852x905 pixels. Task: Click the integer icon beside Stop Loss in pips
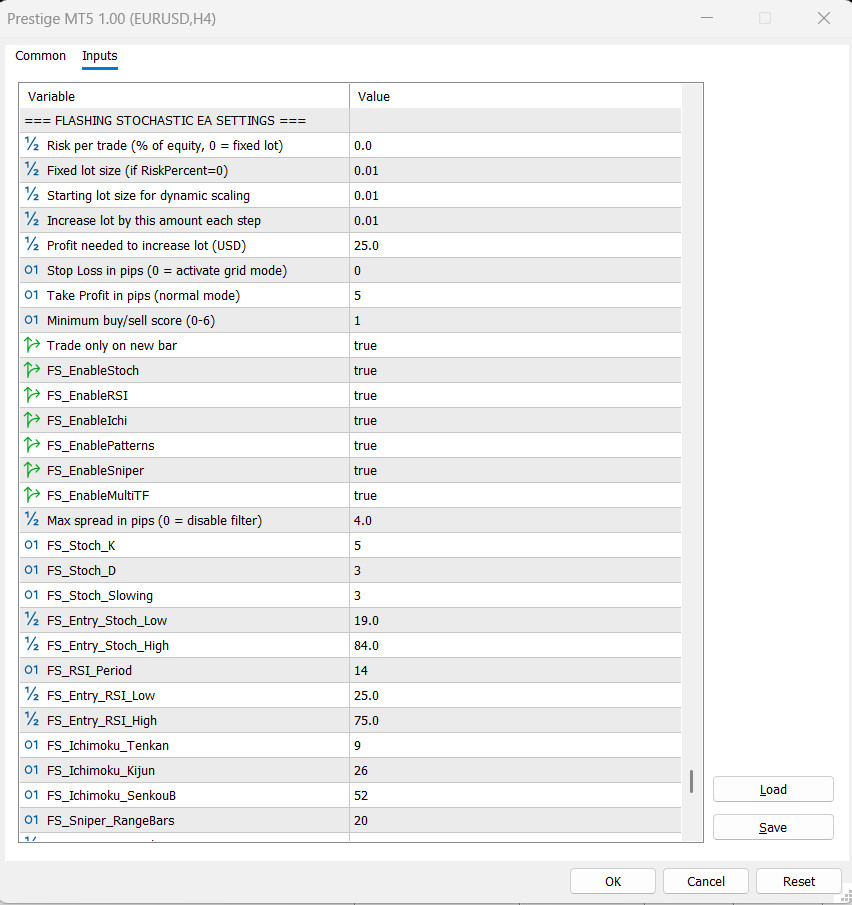32,270
